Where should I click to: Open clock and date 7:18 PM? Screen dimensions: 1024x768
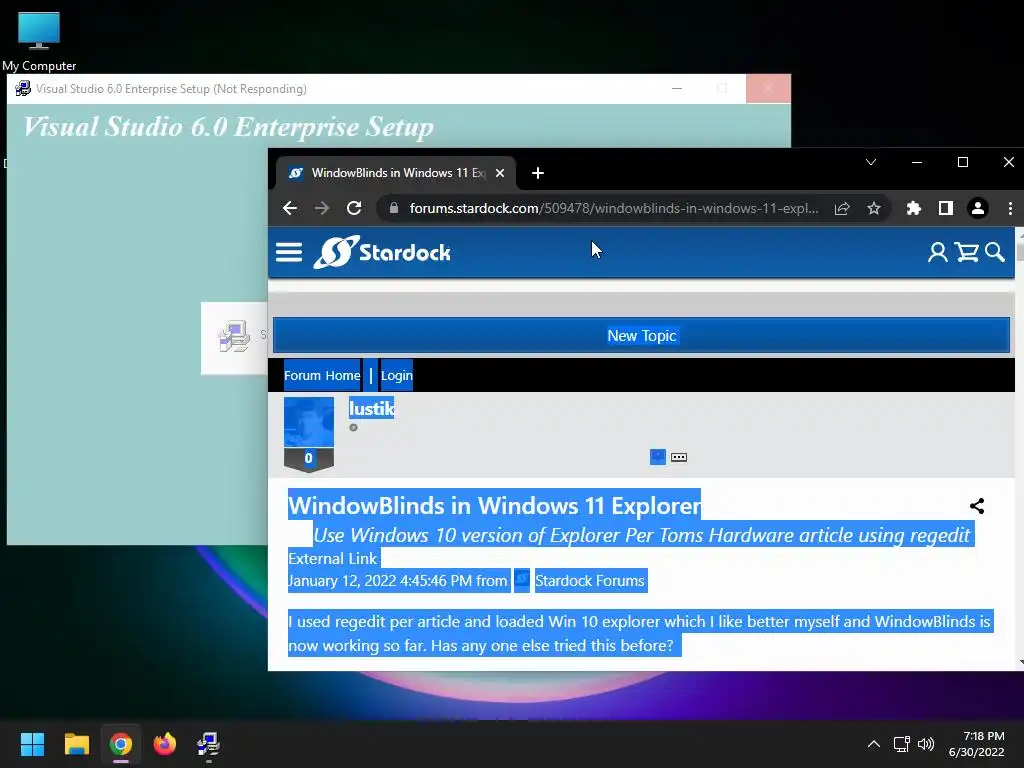[x=976, y=744]
